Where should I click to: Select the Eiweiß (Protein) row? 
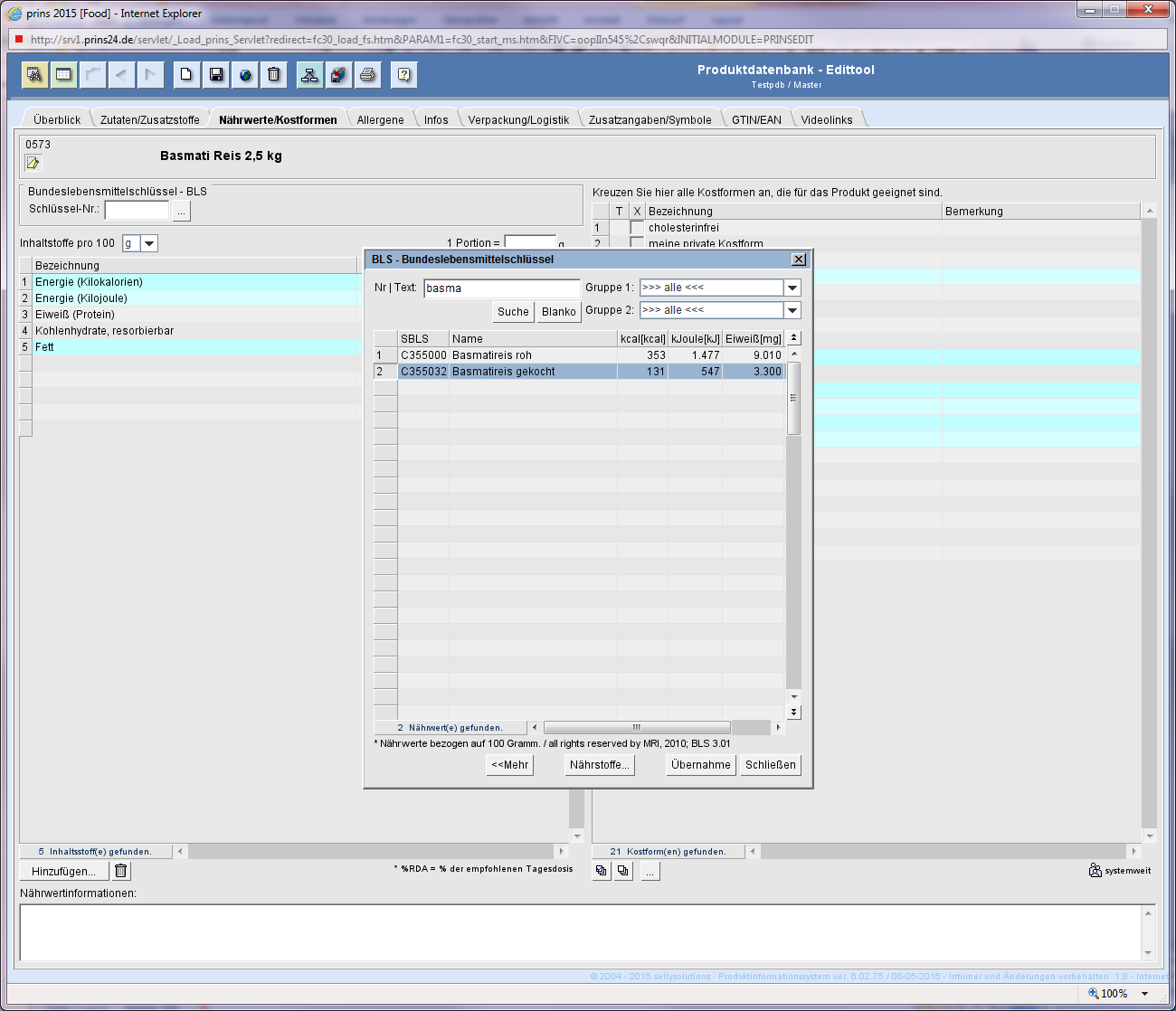[x=190, y=315]
